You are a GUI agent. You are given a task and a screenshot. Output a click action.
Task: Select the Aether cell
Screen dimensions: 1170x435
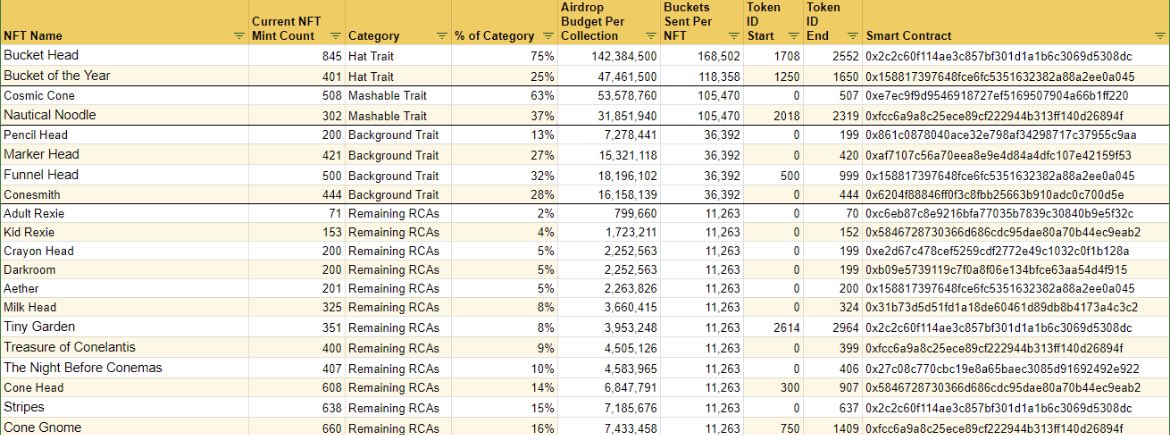click(125, 288)
